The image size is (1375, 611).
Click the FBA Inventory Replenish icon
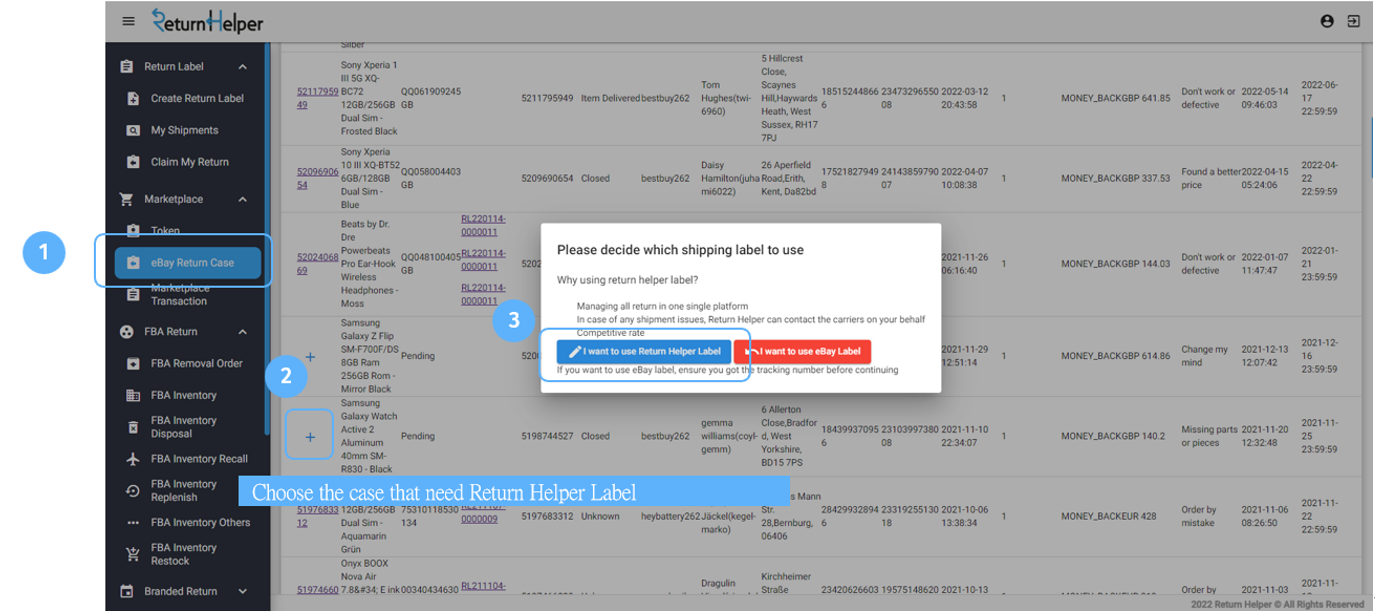(133, 491)
